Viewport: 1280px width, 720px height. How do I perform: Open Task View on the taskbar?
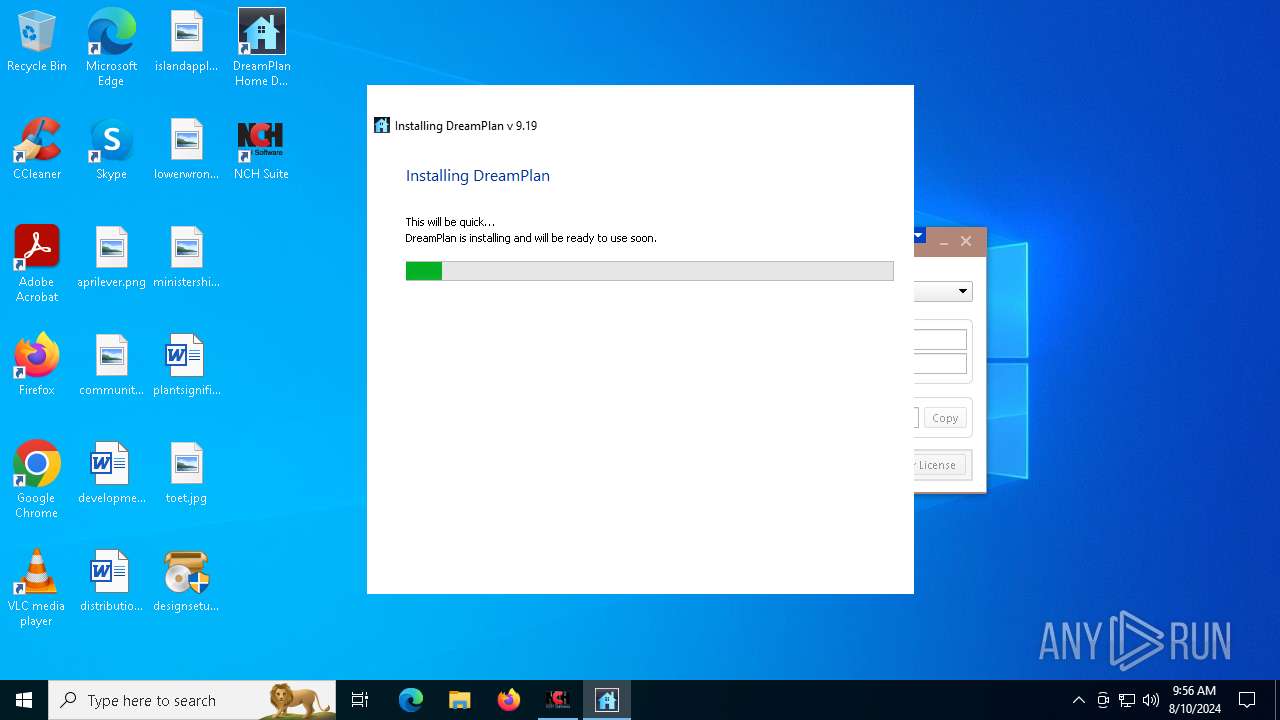pos(360,700)
